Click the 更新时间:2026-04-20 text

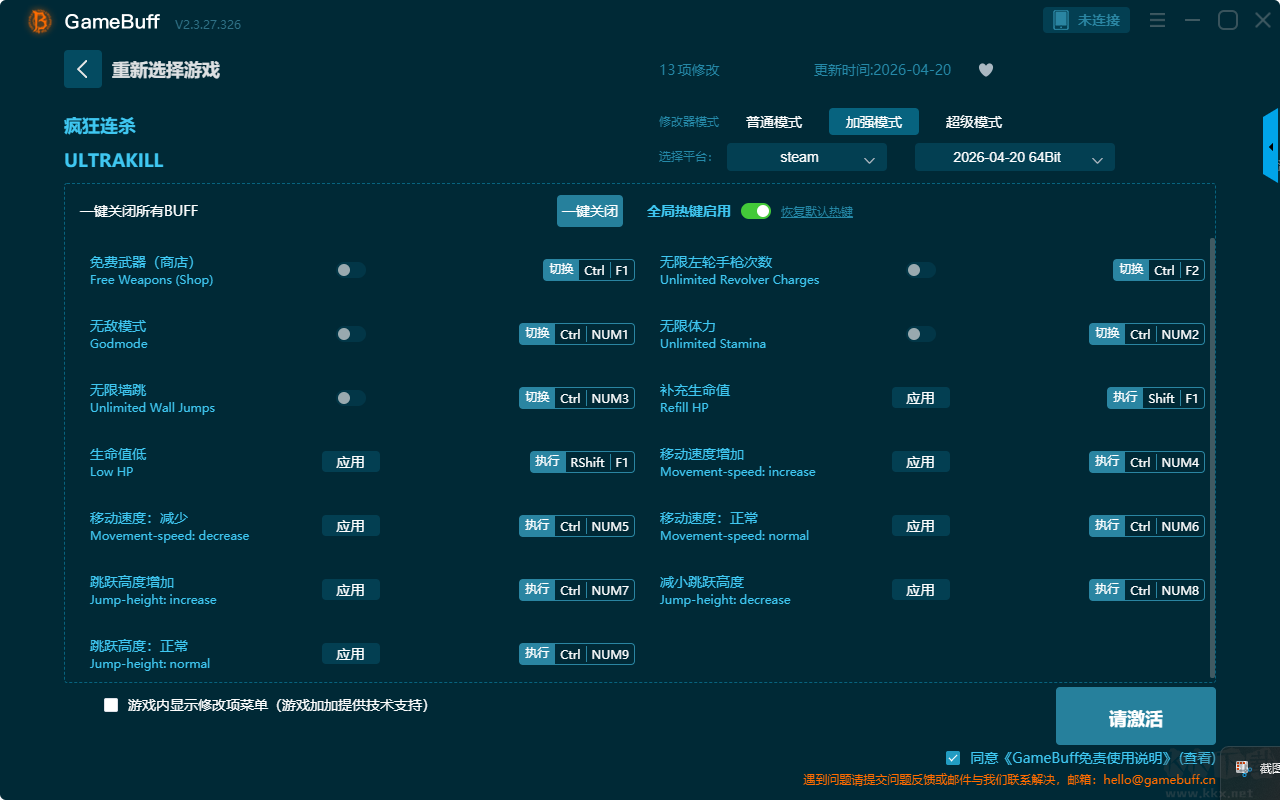[883, 70]
